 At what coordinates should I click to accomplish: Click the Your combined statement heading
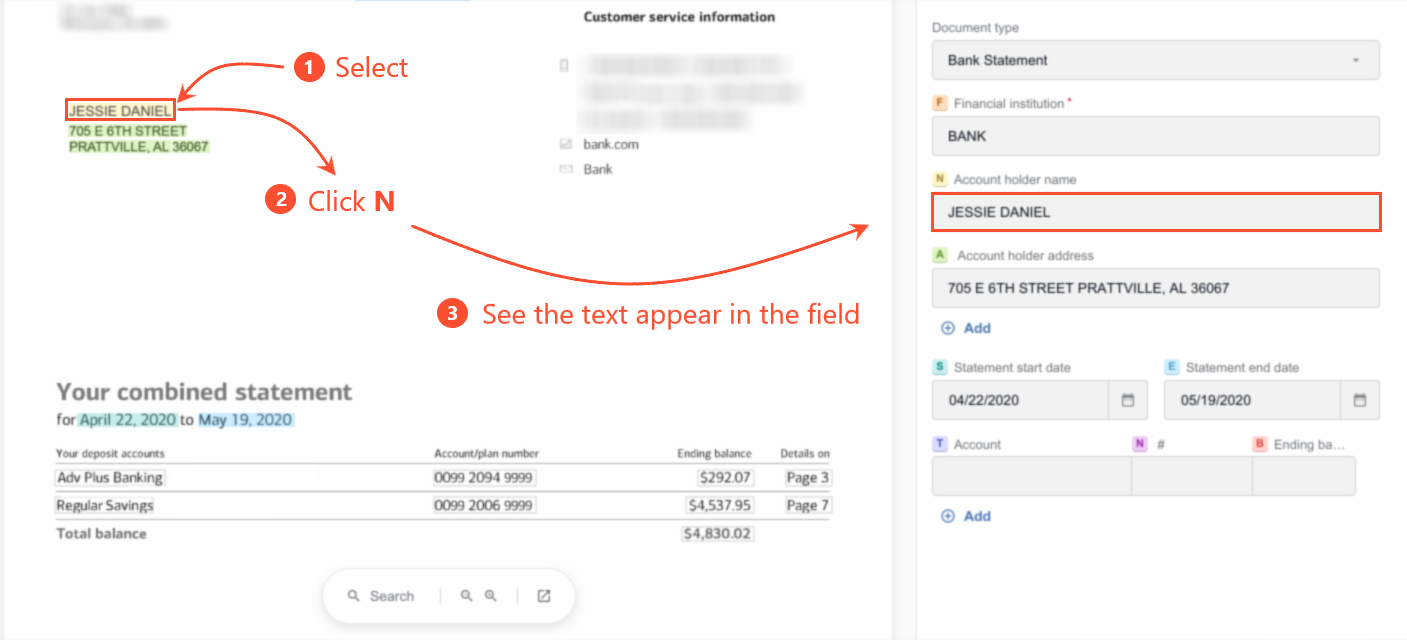205,392
